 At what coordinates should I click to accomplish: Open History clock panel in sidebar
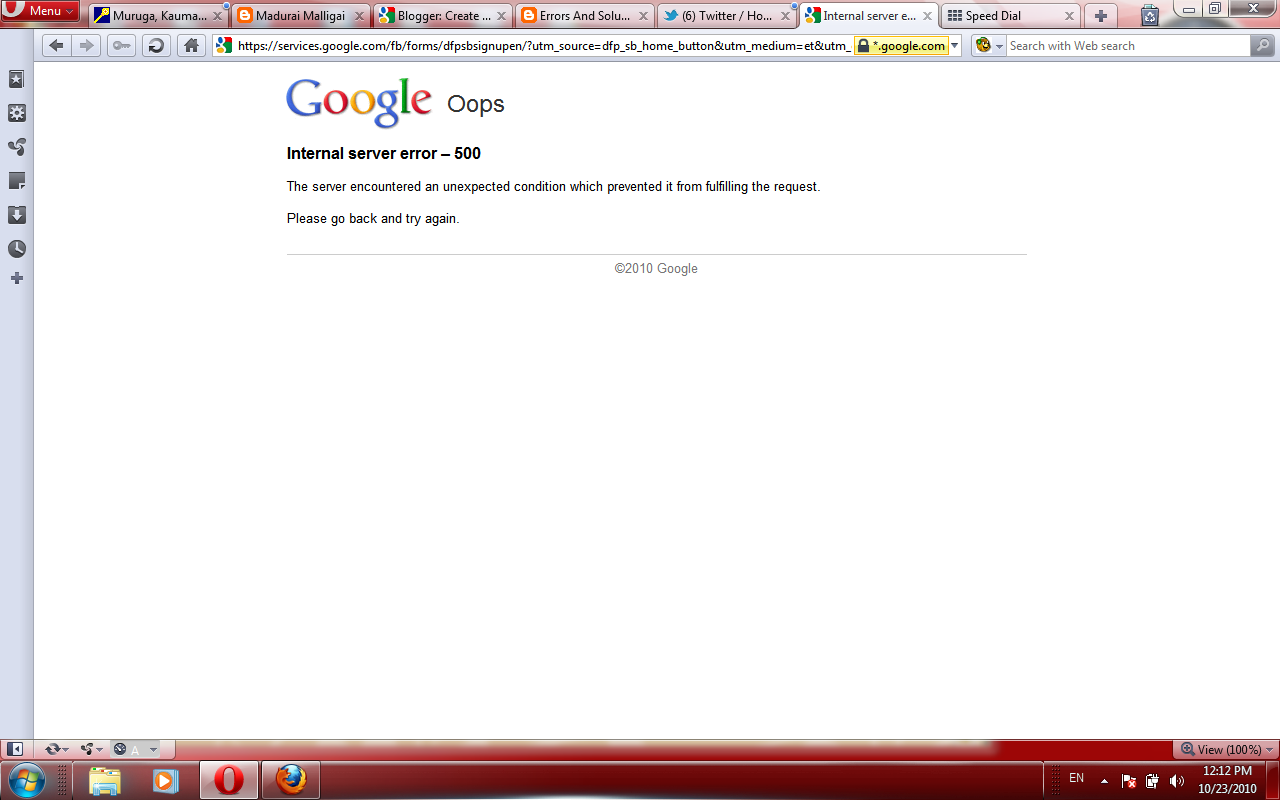coord(17,249)
